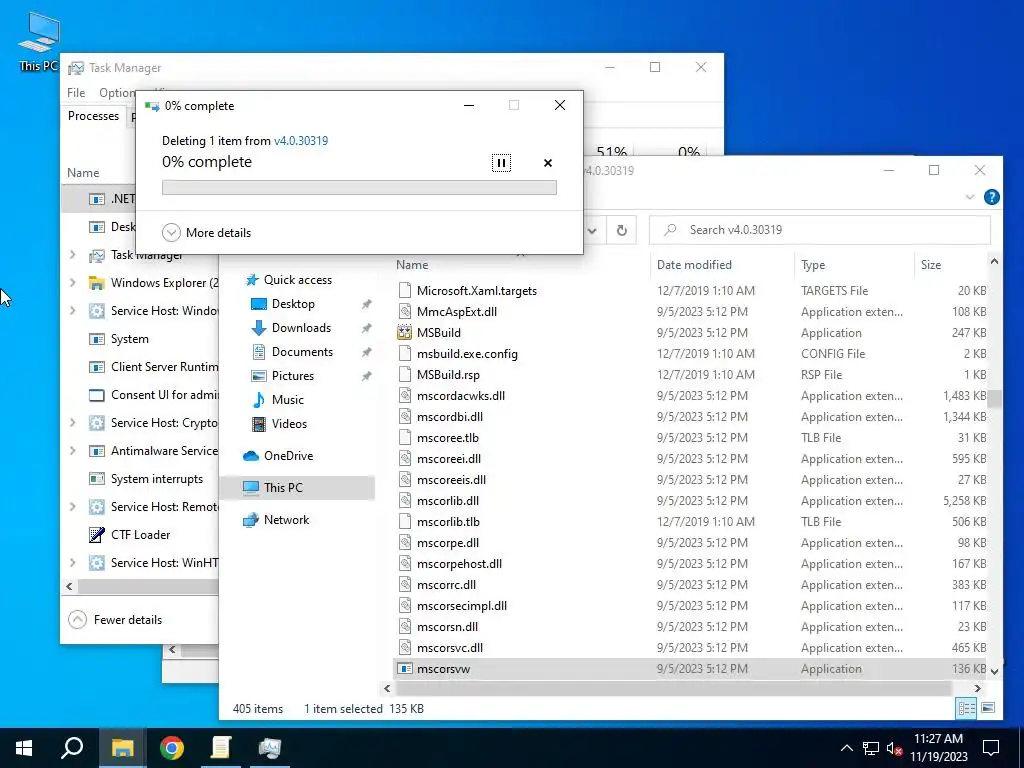Viewport: 1024px width, 768px height.
Task: Open the Windows Start menu
Action: click(x=24, y=748)
